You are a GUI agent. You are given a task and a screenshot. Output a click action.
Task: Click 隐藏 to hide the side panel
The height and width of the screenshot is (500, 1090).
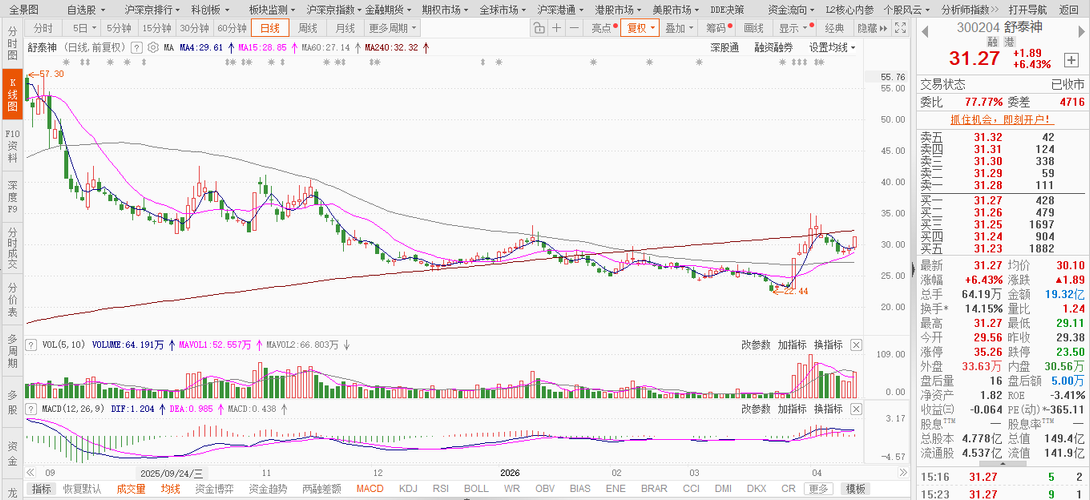872,29
